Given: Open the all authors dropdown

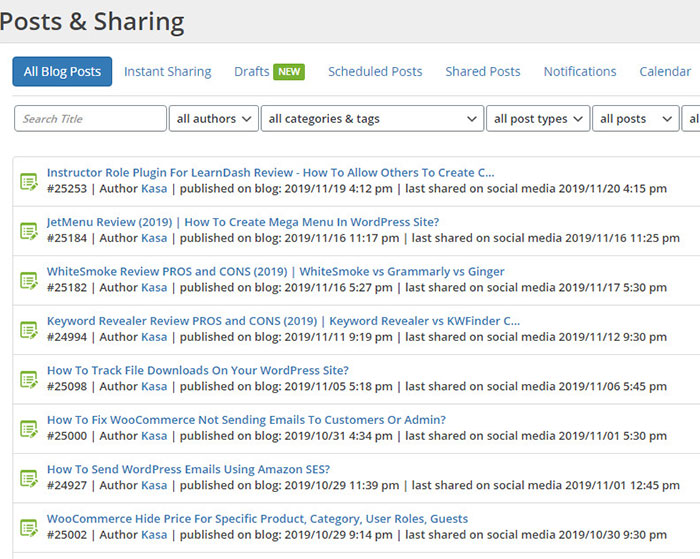Looking at the screenshot, I should click(x=213, y=119).
